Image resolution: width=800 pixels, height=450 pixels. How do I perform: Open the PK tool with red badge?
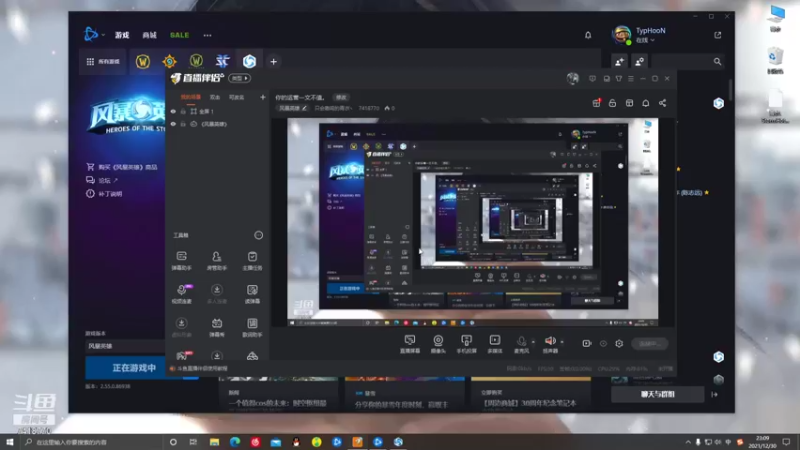[x=182, y=356]
